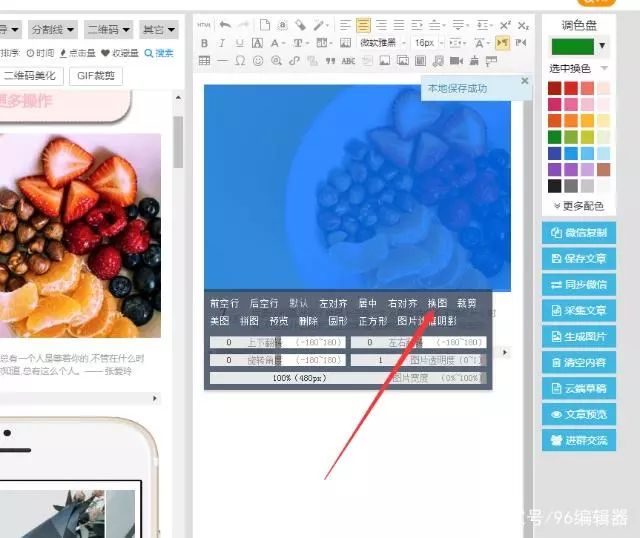Create a new blank document icon

pos(265,25)
